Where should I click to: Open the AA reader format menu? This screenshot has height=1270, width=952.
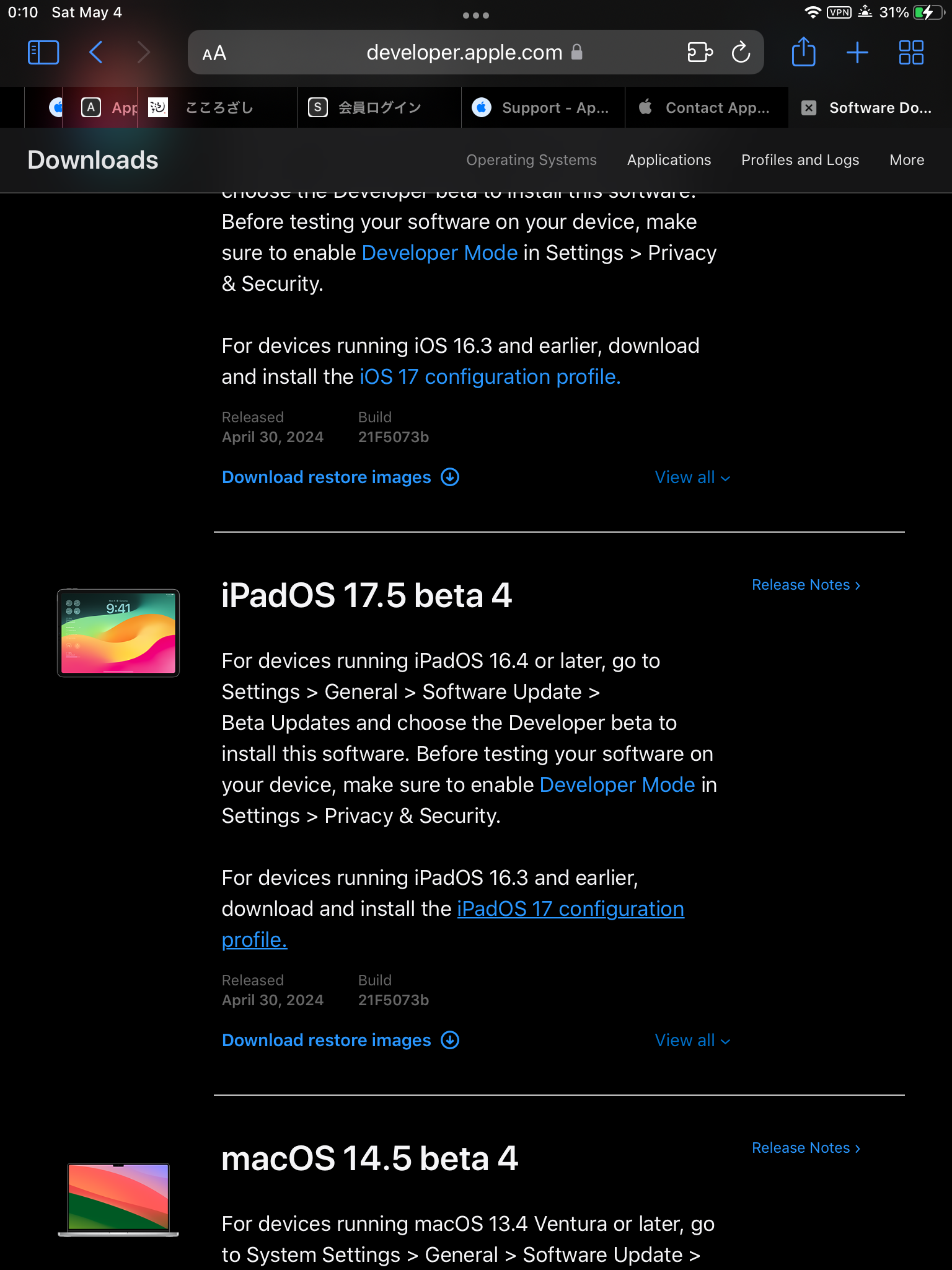[x=214, y=53]
